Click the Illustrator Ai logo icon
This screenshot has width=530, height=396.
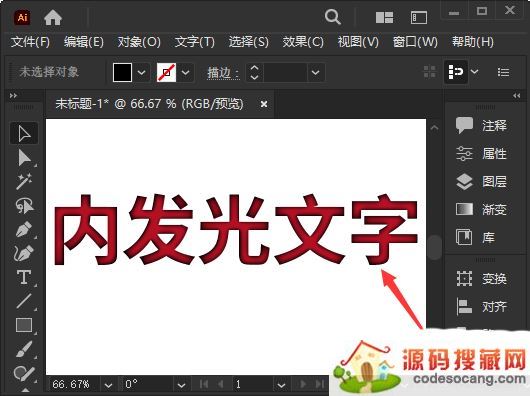pos(22,17)
